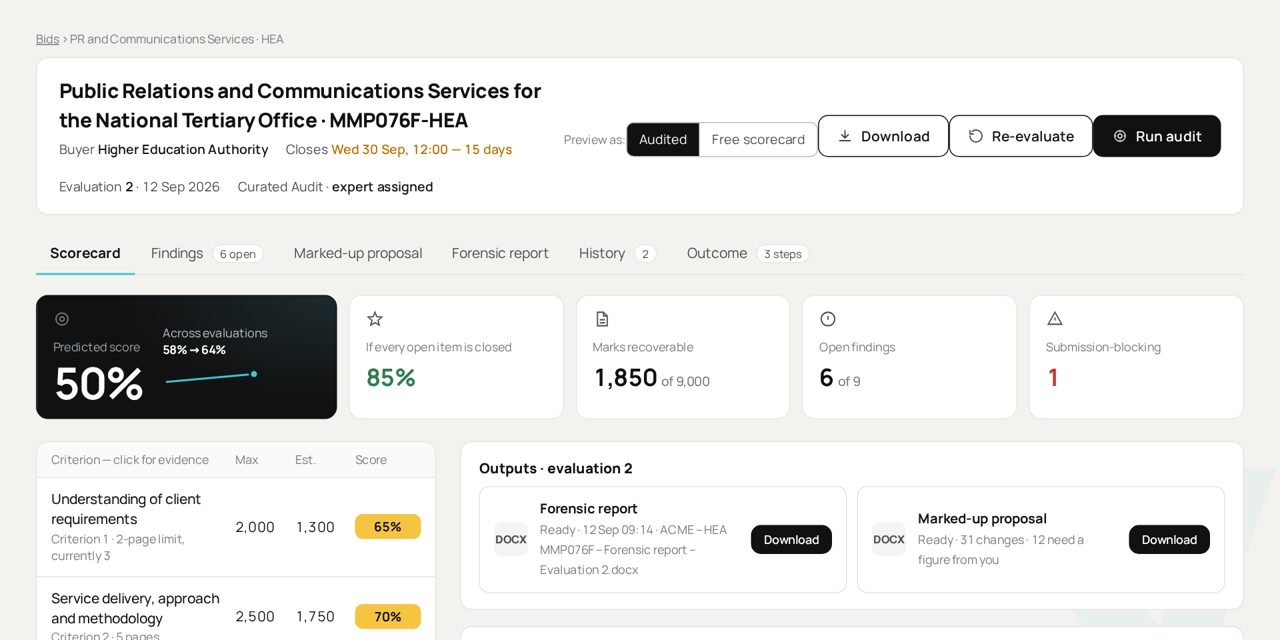This screenshot has height=640, width=1280.
Task: View the History tab
Action: coord(618,253)
